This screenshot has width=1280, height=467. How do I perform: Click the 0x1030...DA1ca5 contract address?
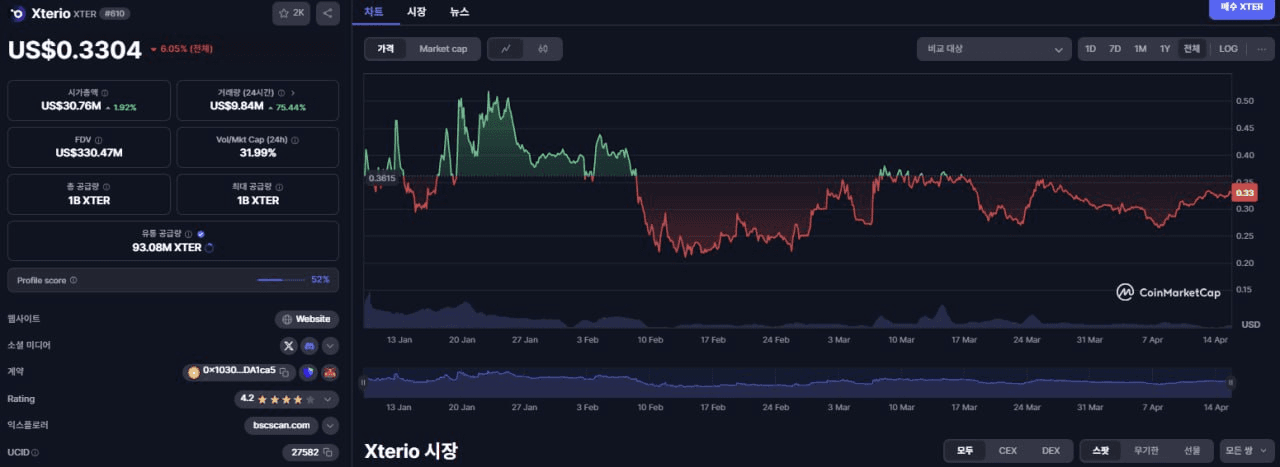click(239, 371)
